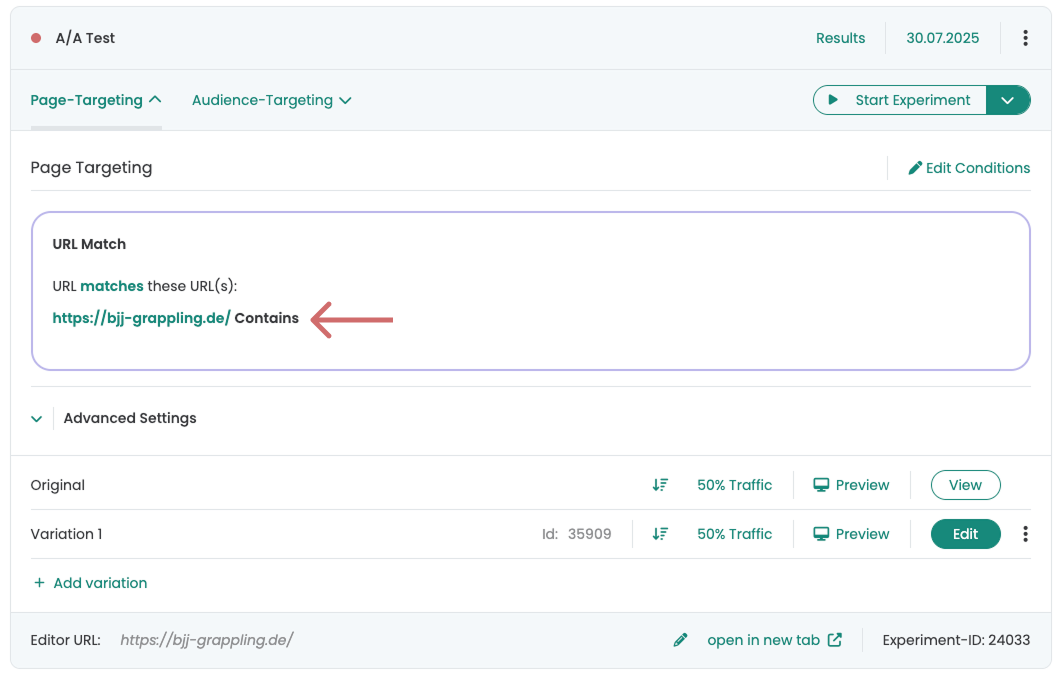Click the red status dot beside A/A Test
Image resolution: width=1060 pixels, height=677 pixels.
click(36, 38)
